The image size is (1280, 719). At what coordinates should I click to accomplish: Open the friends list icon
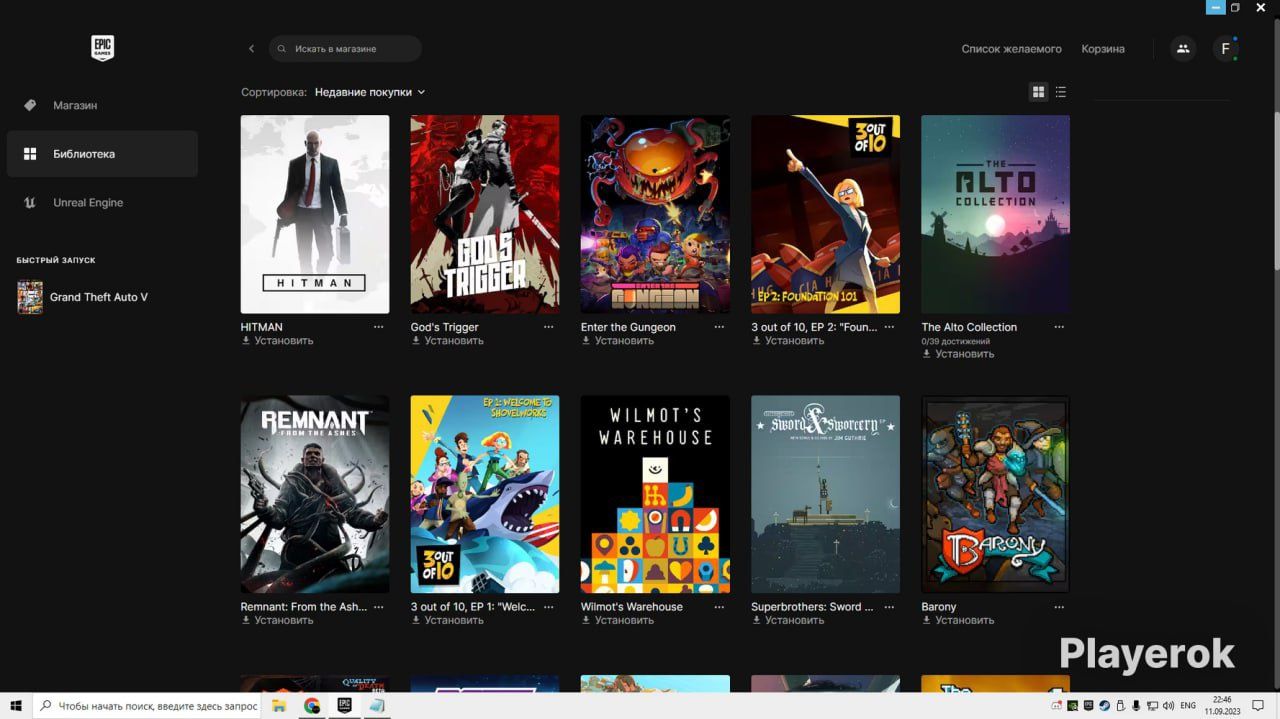tap(1183, 48)
